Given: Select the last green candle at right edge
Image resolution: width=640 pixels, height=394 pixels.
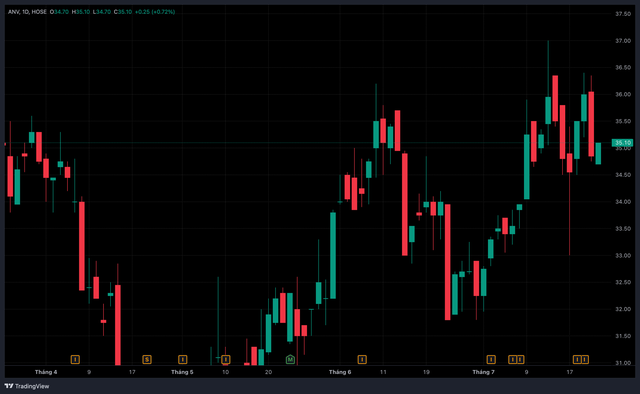Looking at the screenshot, I should [598, 154].
